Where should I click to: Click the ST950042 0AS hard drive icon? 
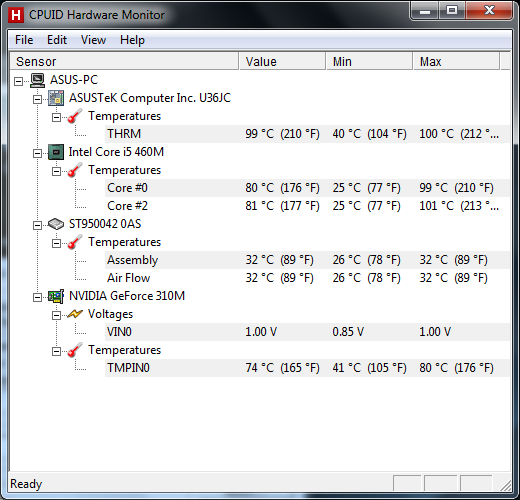point(56,224)
